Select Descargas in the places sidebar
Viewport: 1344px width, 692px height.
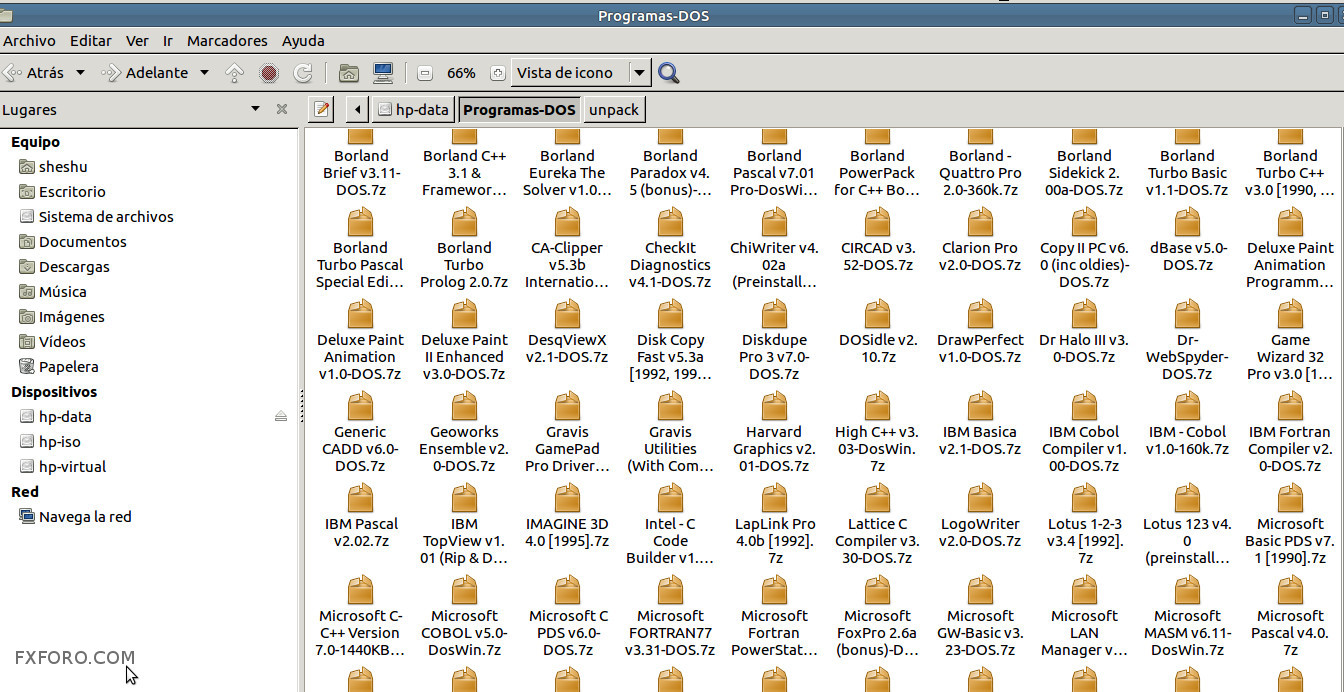(75, 266)
